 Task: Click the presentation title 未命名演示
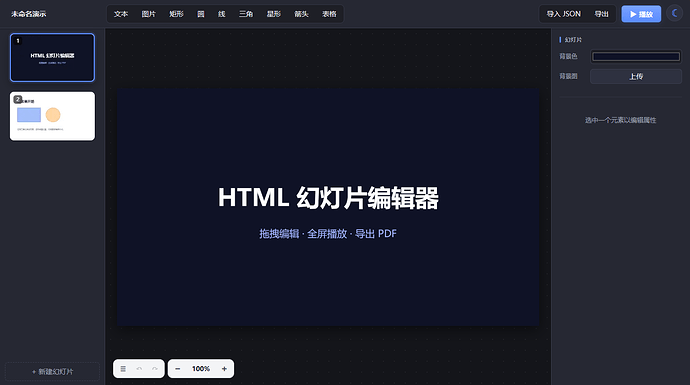point(29,14)
